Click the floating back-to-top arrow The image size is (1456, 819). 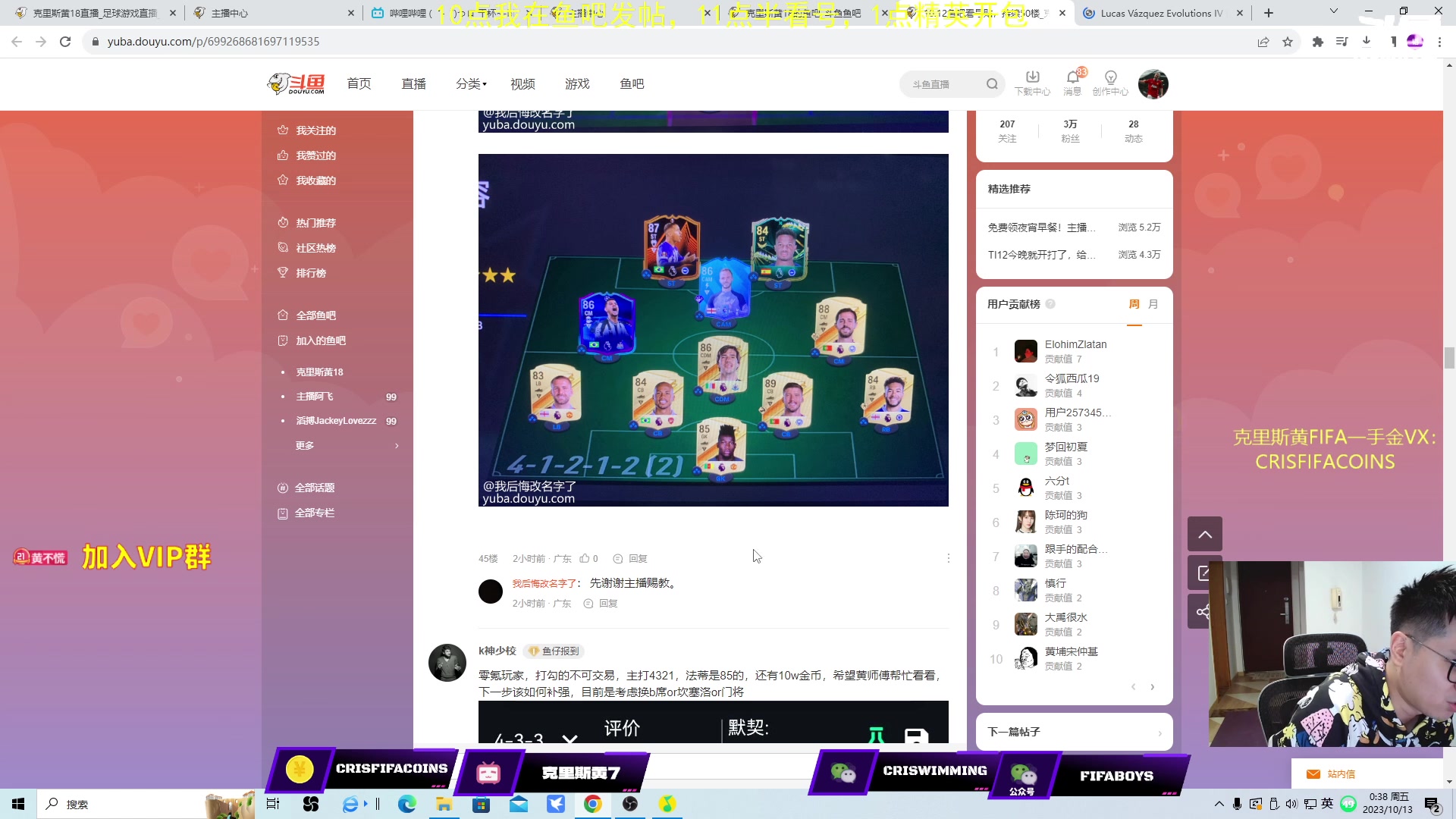(1204, 534)
